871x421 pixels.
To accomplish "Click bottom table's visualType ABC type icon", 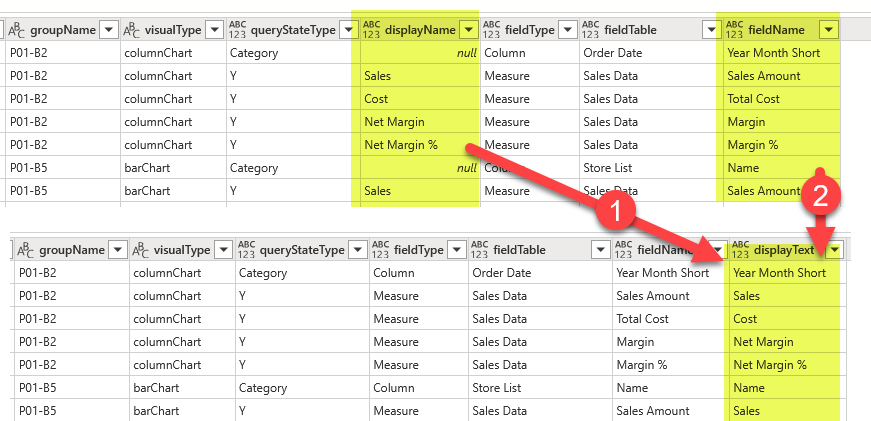I will pyautogui.click(x=139, y=249).
